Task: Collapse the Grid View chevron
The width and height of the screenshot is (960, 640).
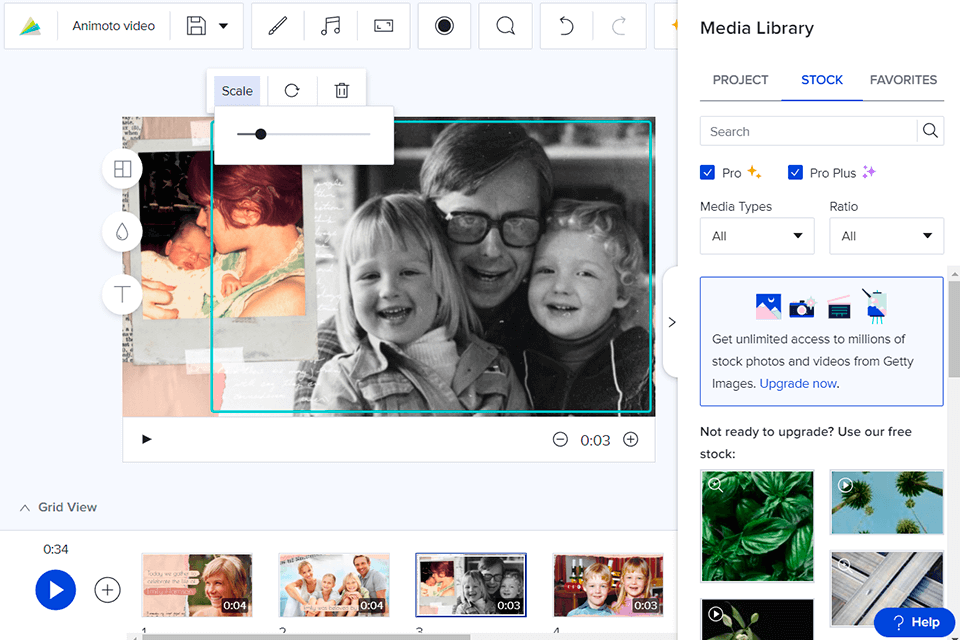Action: (x=24, y=508)
